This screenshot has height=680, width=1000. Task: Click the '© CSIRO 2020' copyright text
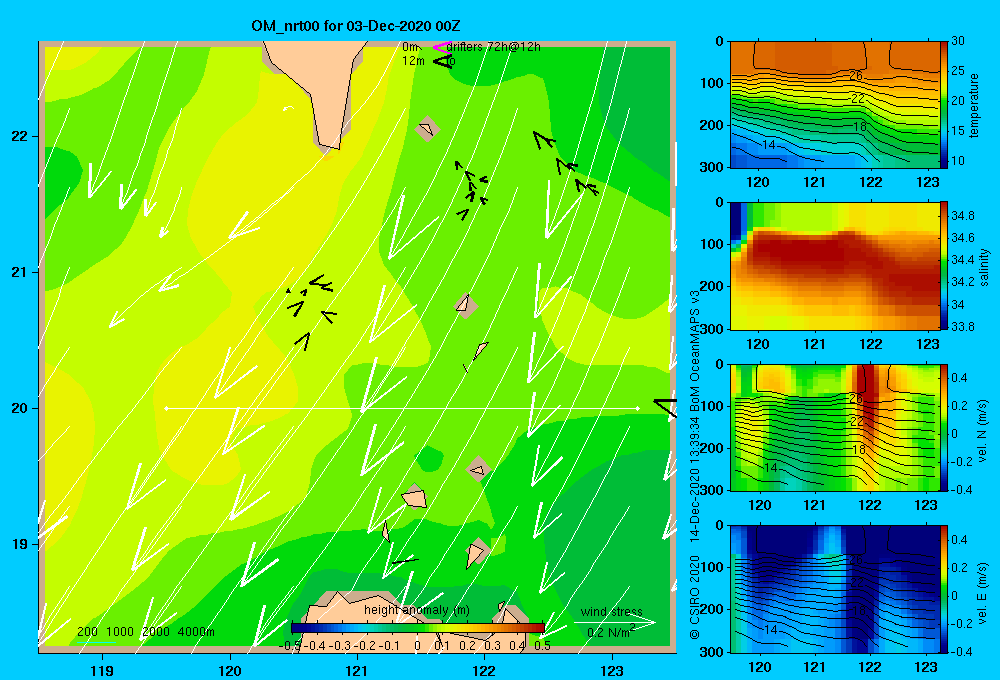695,597
